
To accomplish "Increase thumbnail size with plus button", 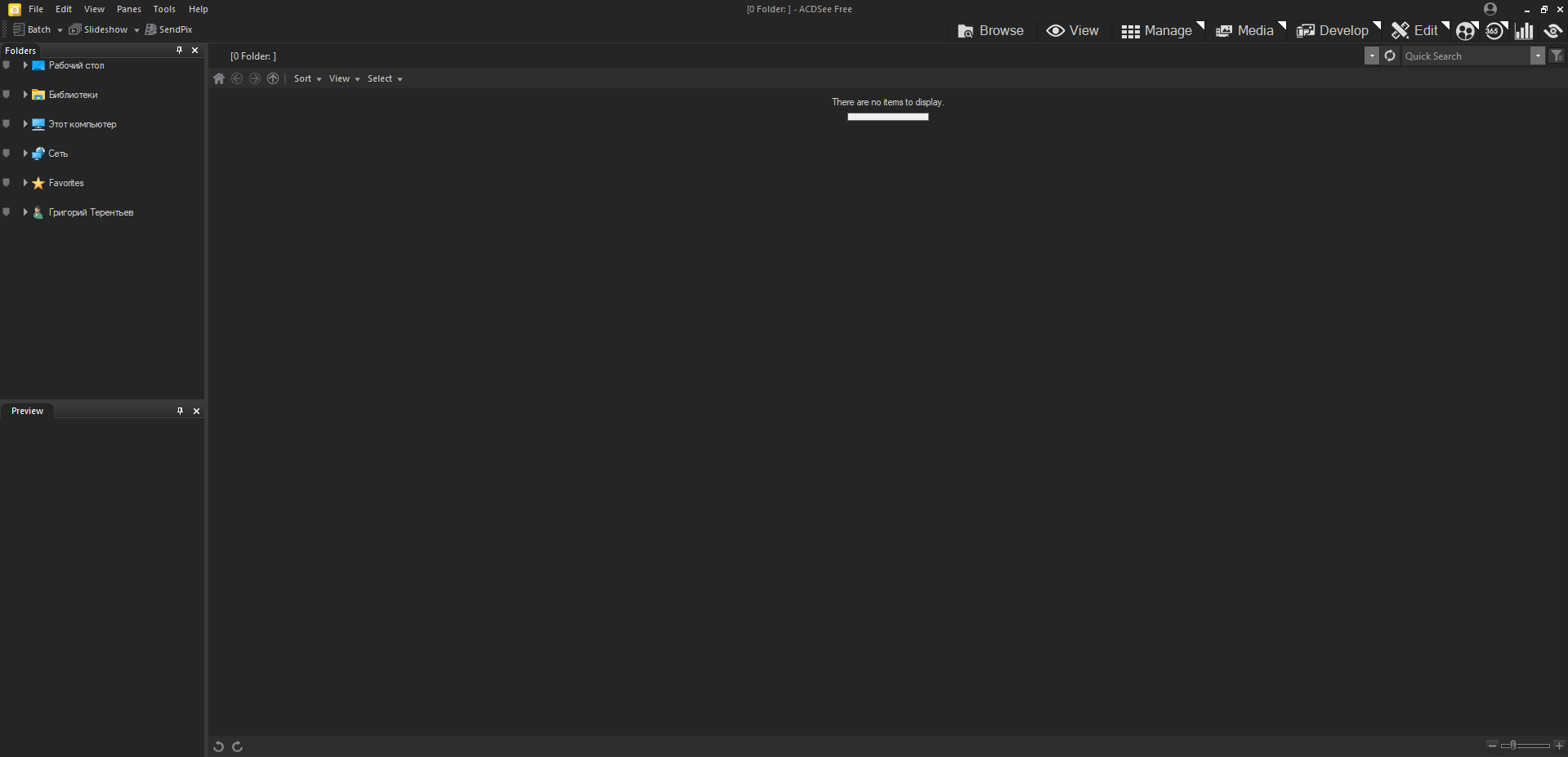I will point(1559,746).
